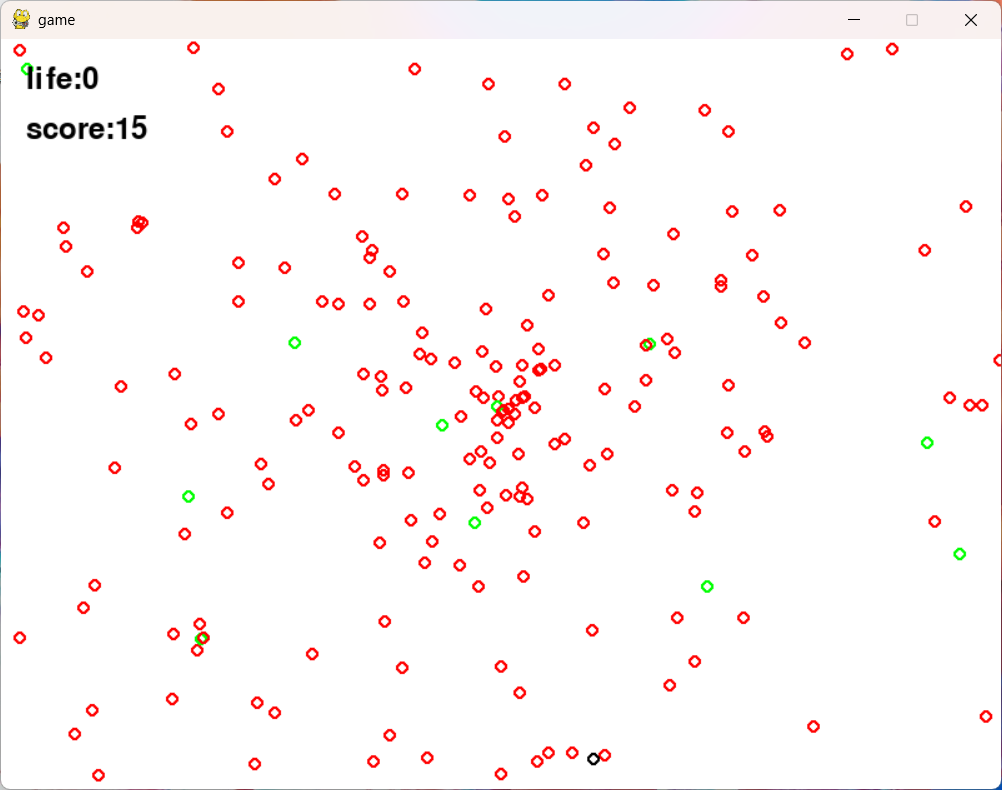Image resolution: width=1002 pixels, height=790 pixels.
Task: Hit the green circle sandwiched between two red circles
Action: 202,638
